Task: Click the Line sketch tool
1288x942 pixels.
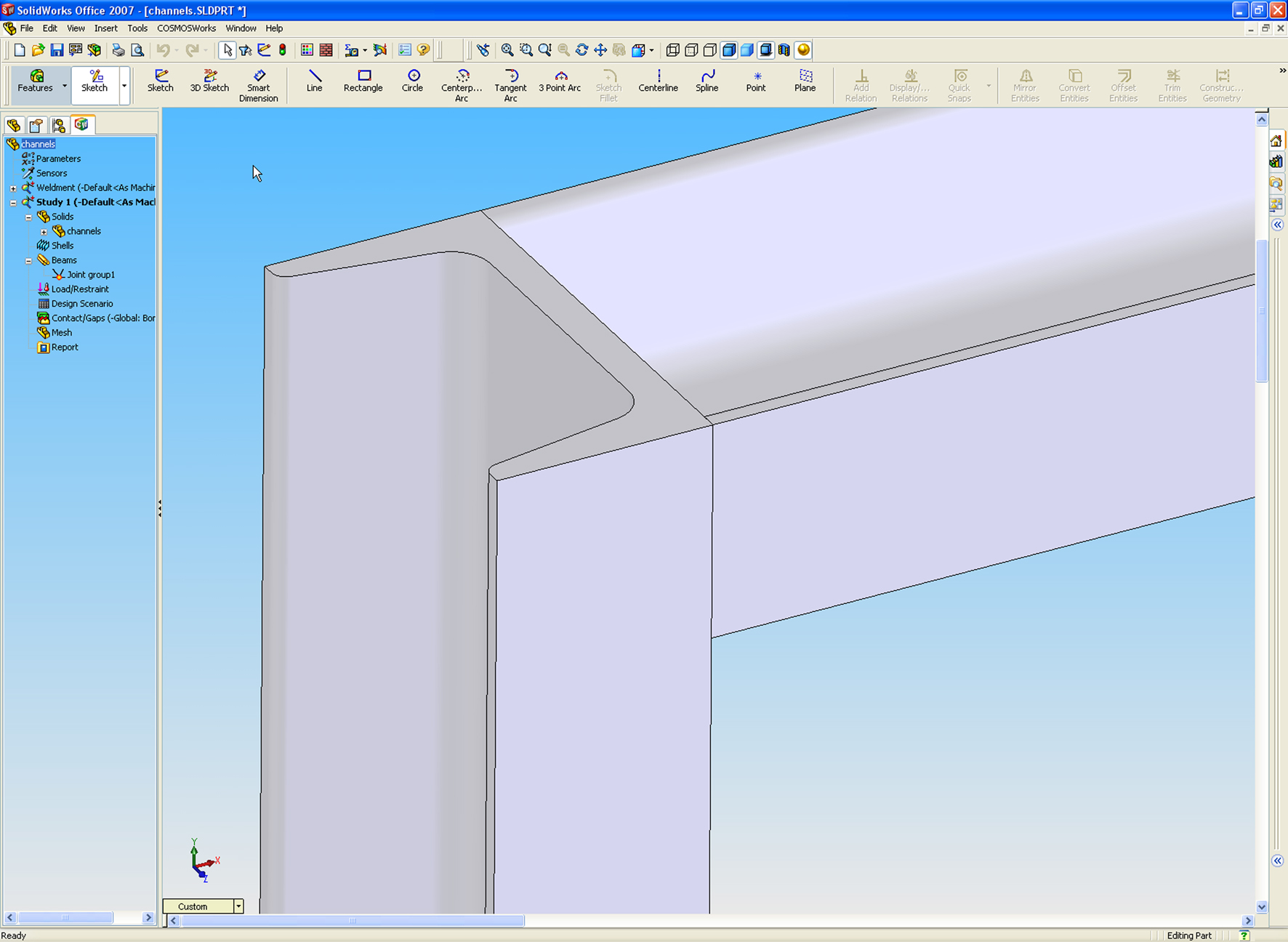Action: pyautogui.click(x=314, y=81)
